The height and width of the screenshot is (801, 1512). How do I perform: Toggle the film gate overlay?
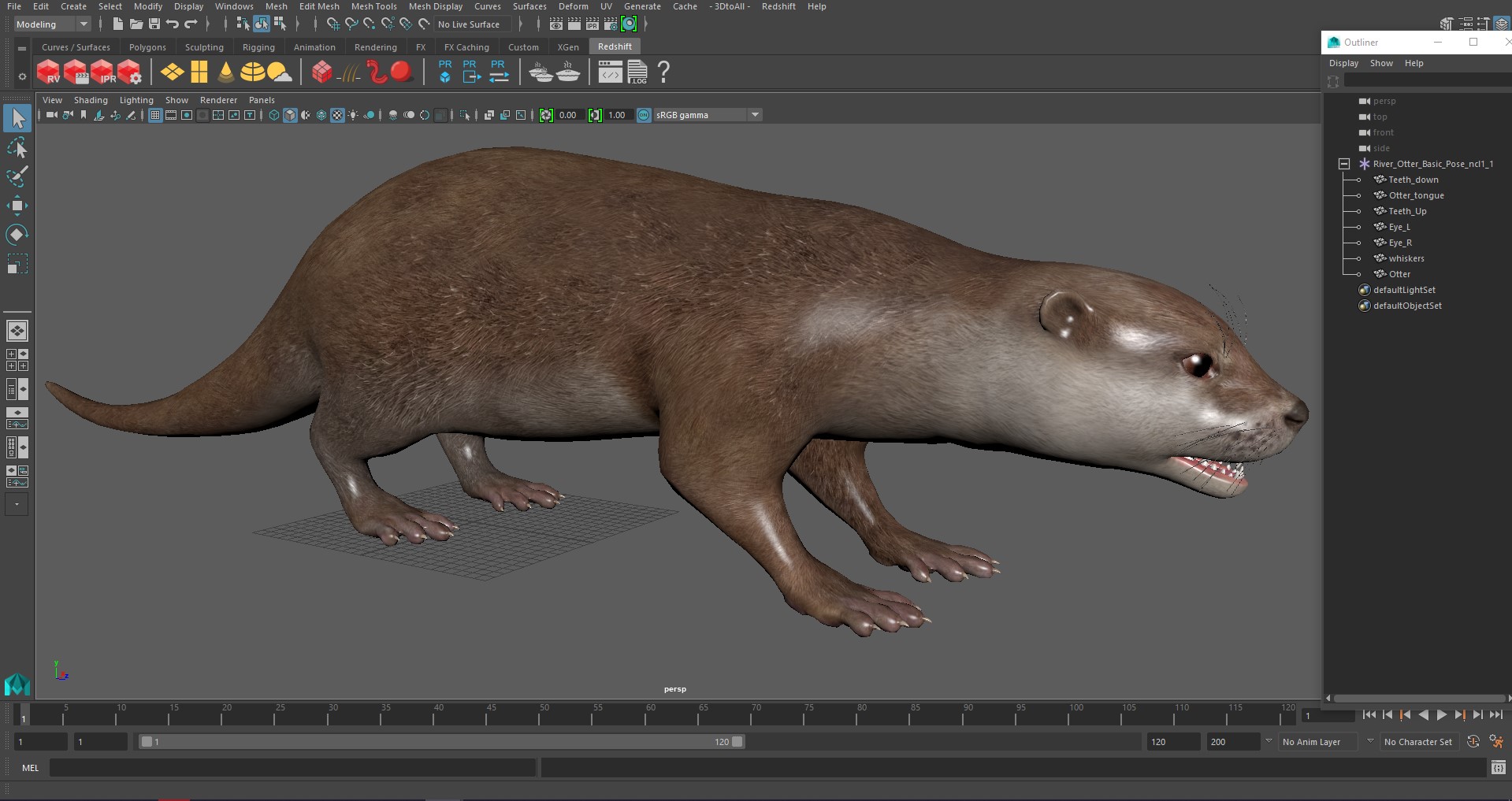171,115
